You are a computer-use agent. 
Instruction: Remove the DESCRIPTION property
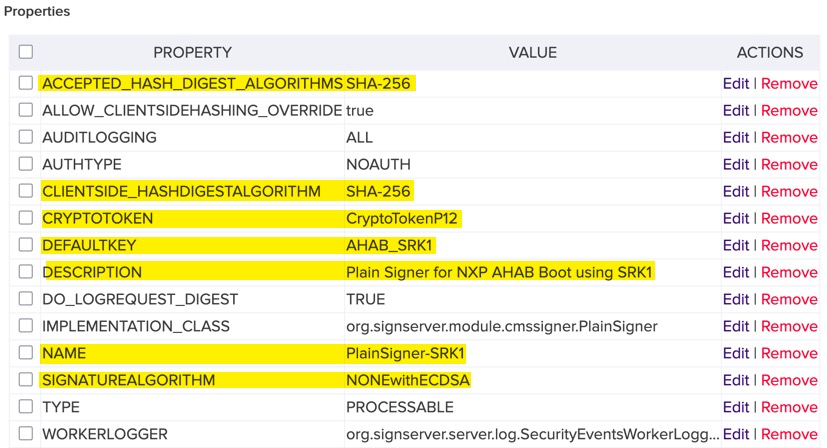tap(789, 272)
